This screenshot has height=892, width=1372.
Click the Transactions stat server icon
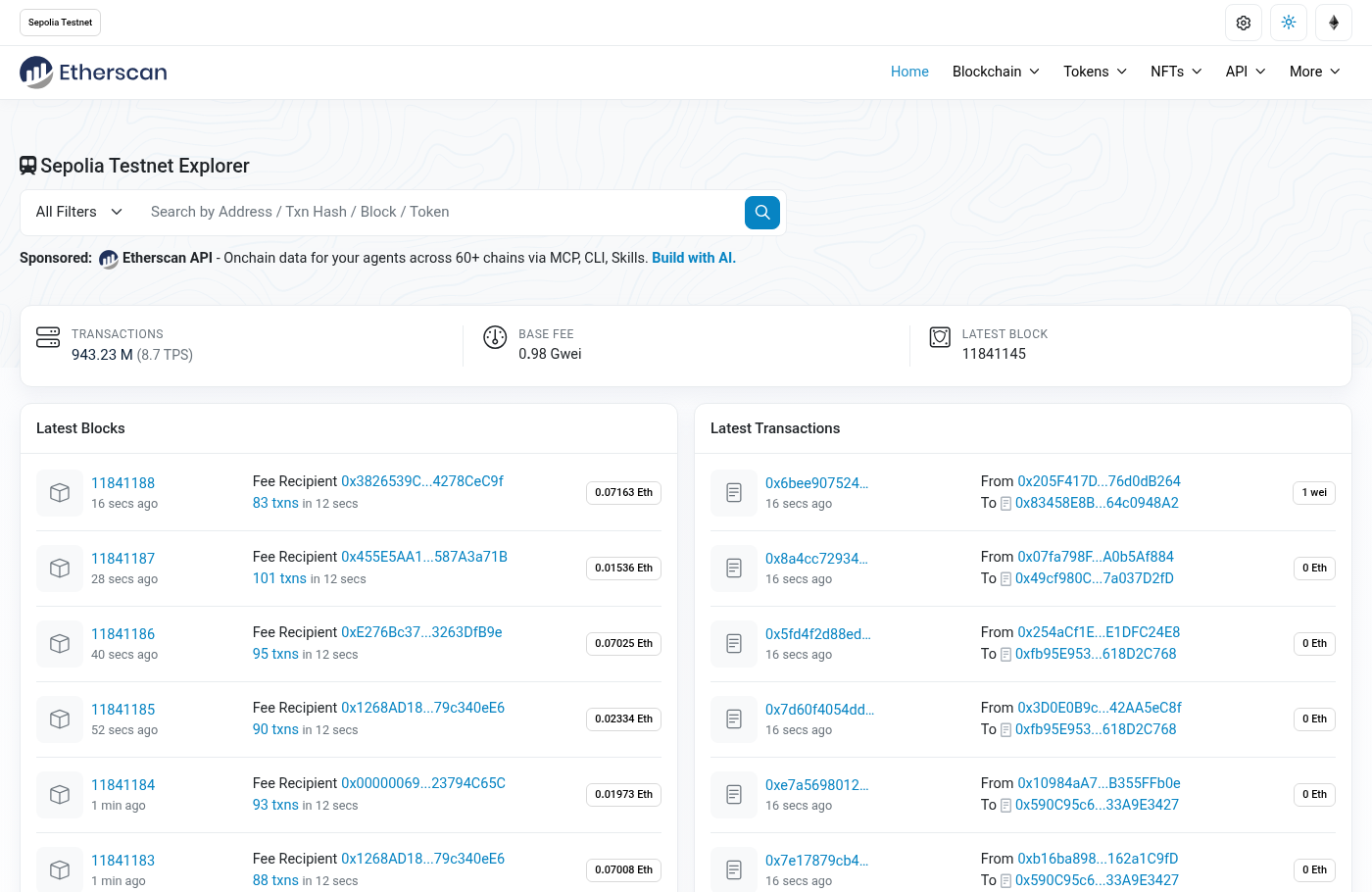48,337
